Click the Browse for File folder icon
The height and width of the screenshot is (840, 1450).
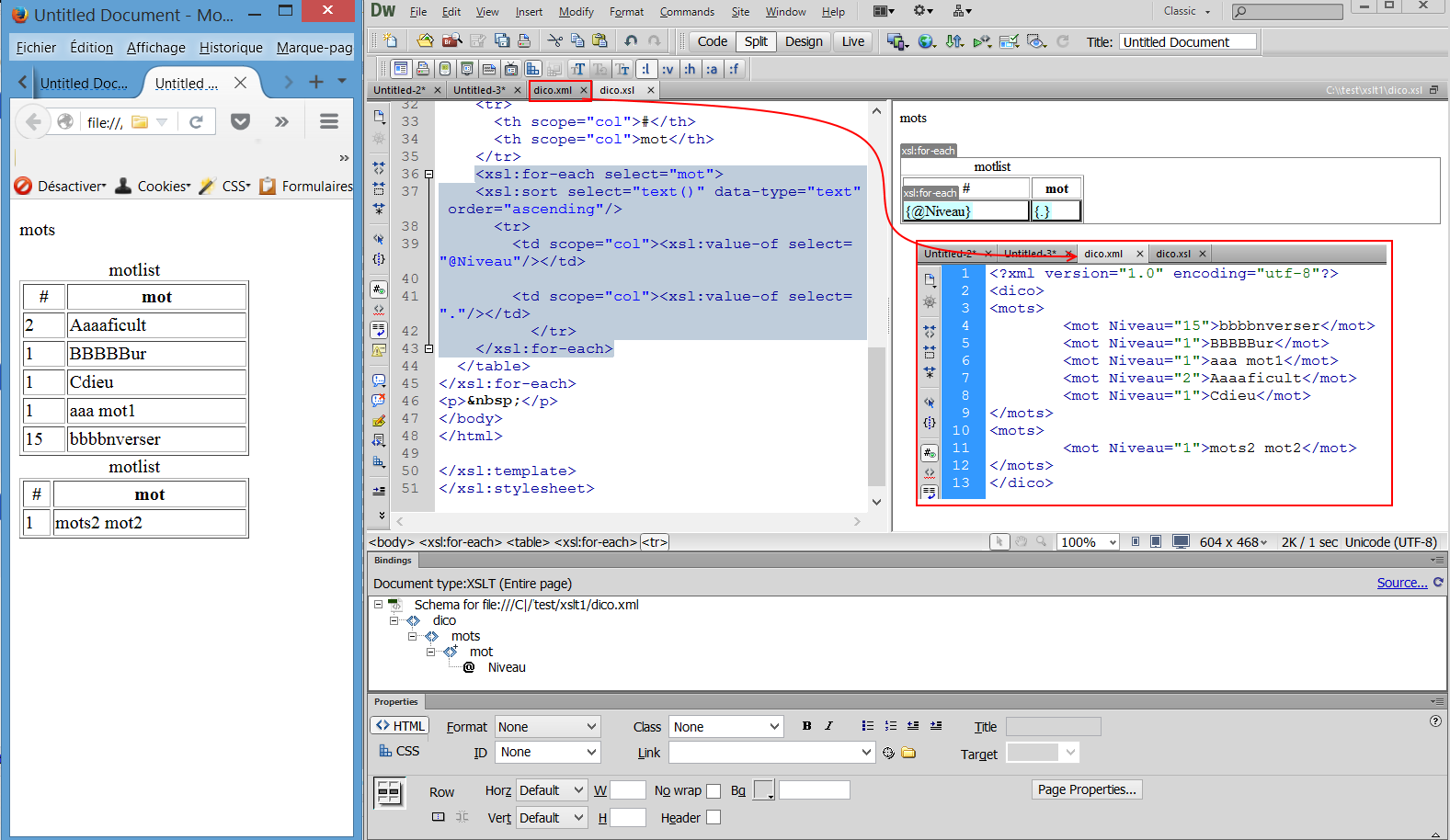coord(908,753)
